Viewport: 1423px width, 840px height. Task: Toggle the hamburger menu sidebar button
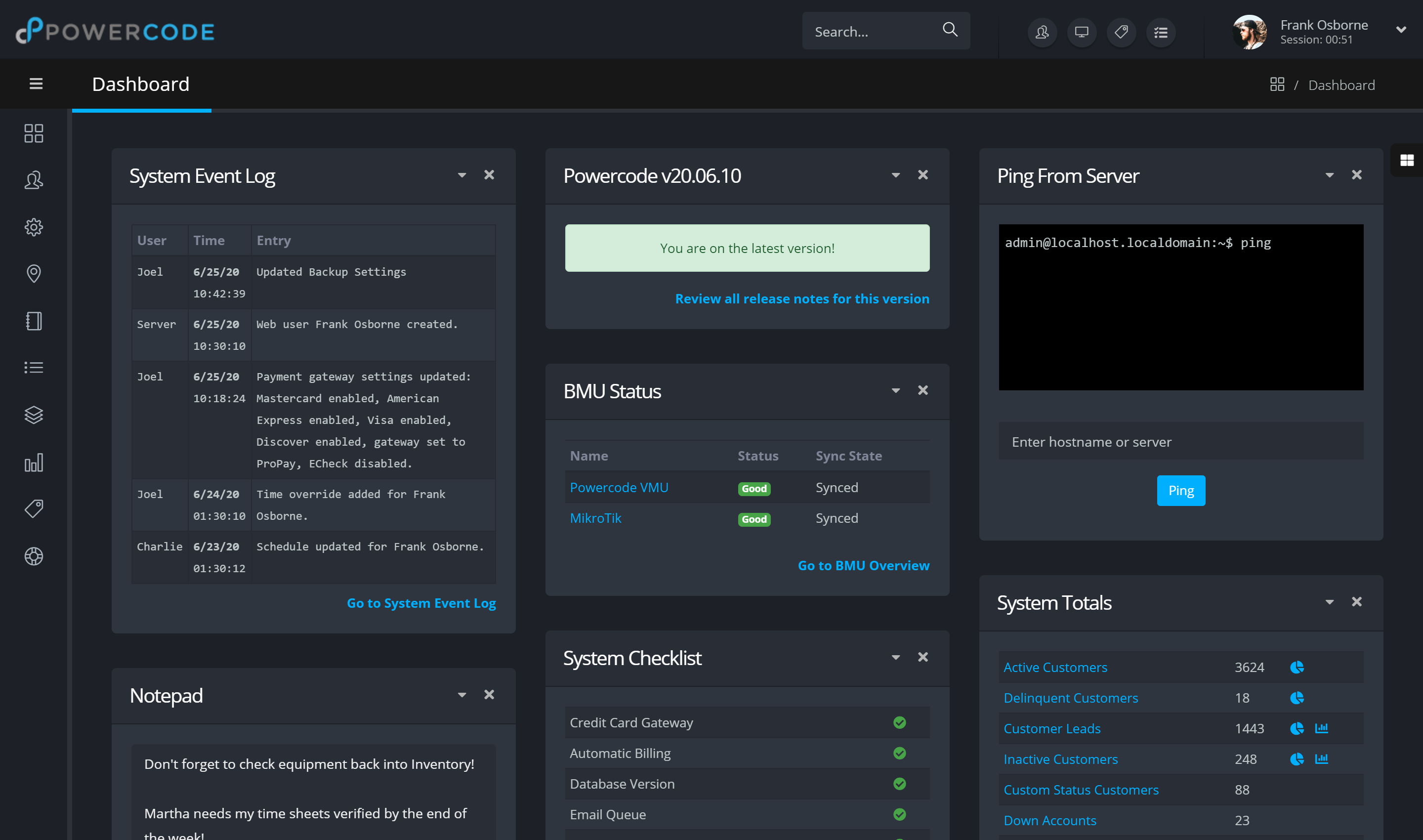point(36,84)
